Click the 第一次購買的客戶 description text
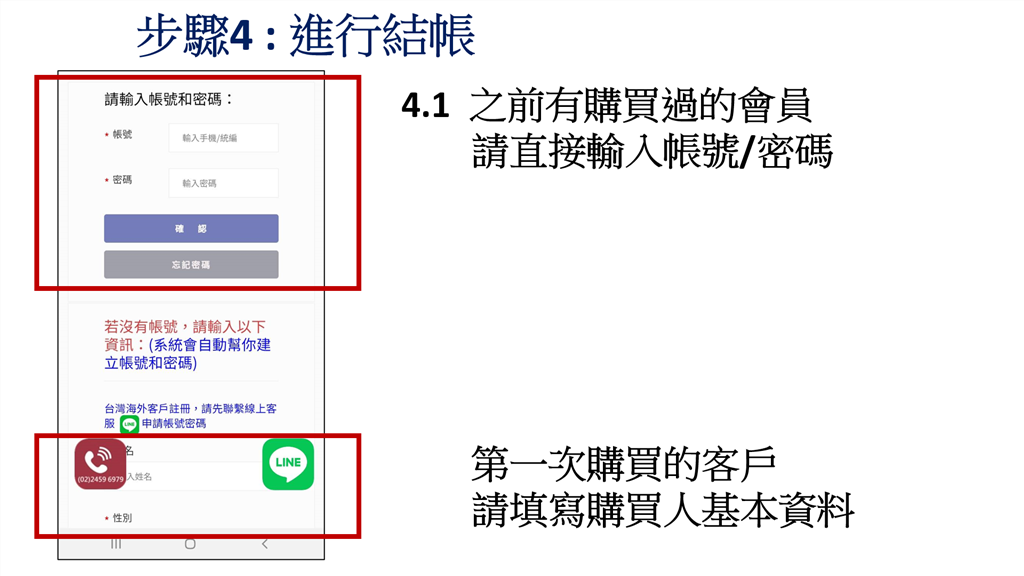This screenshot has width=1024, height=576. point(624,464)
